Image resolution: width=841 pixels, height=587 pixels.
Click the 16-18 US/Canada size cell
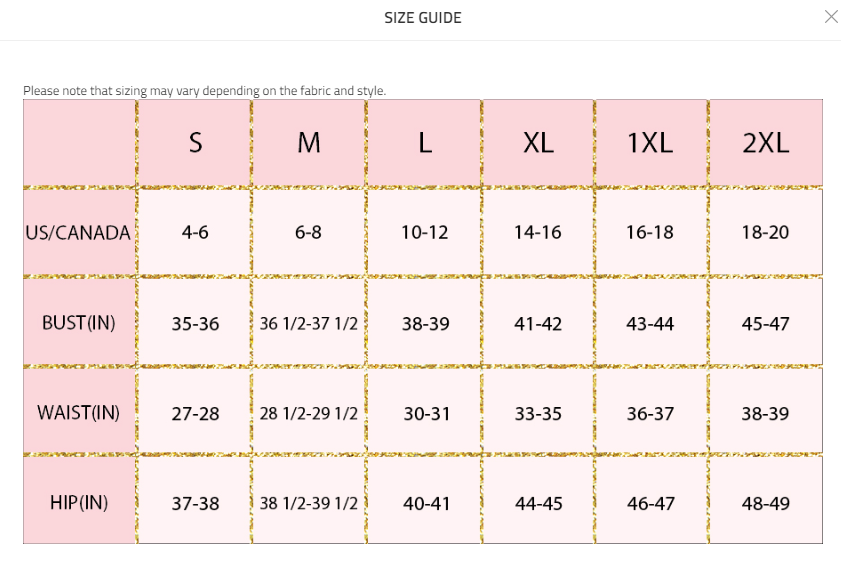point(650,233)
